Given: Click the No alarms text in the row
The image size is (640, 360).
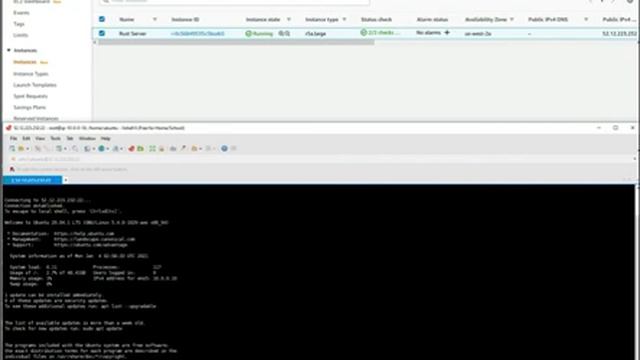Looking at the screenshot, I should click(428, 32).
